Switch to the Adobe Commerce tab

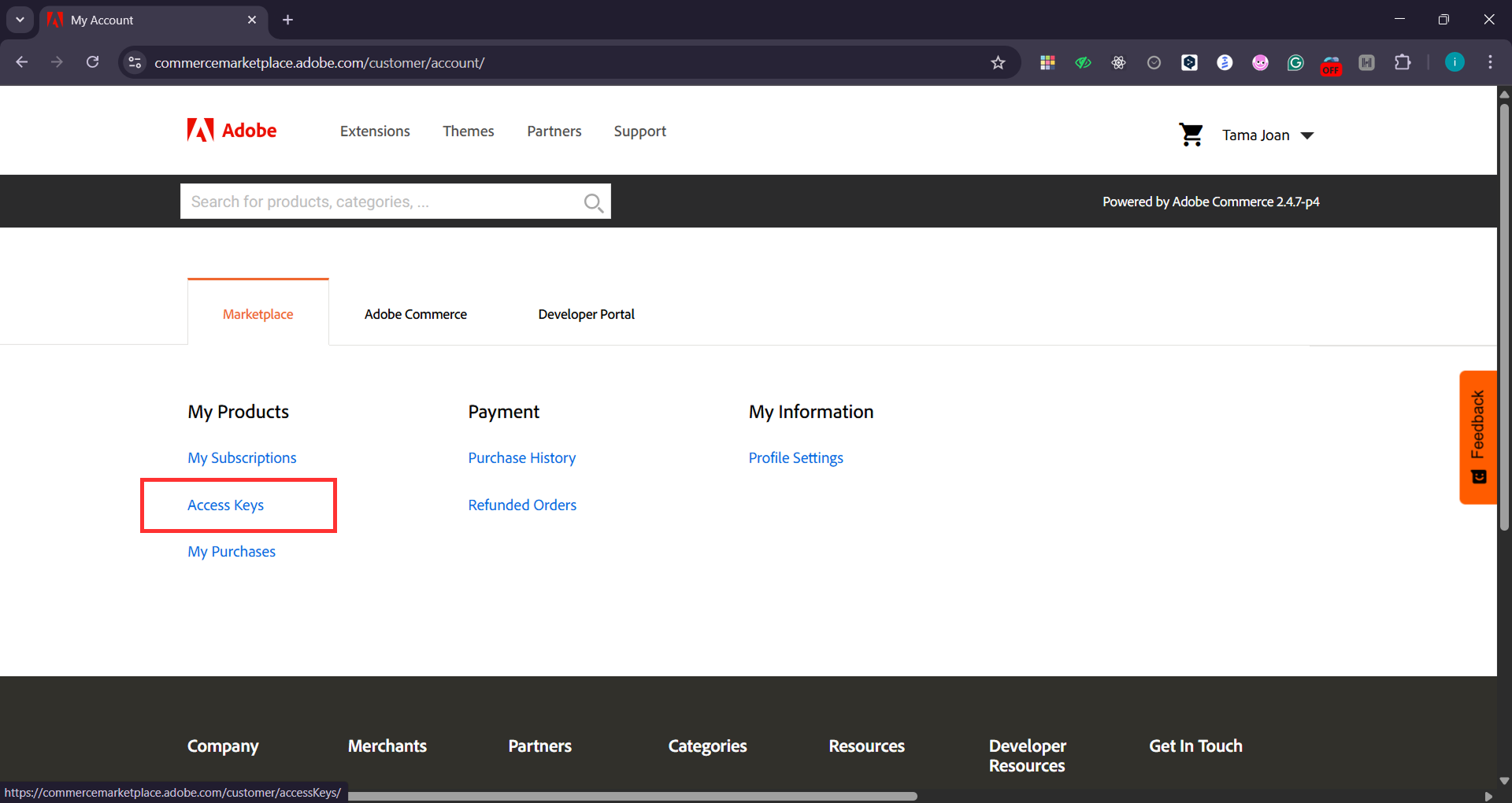tap(415, 314)
